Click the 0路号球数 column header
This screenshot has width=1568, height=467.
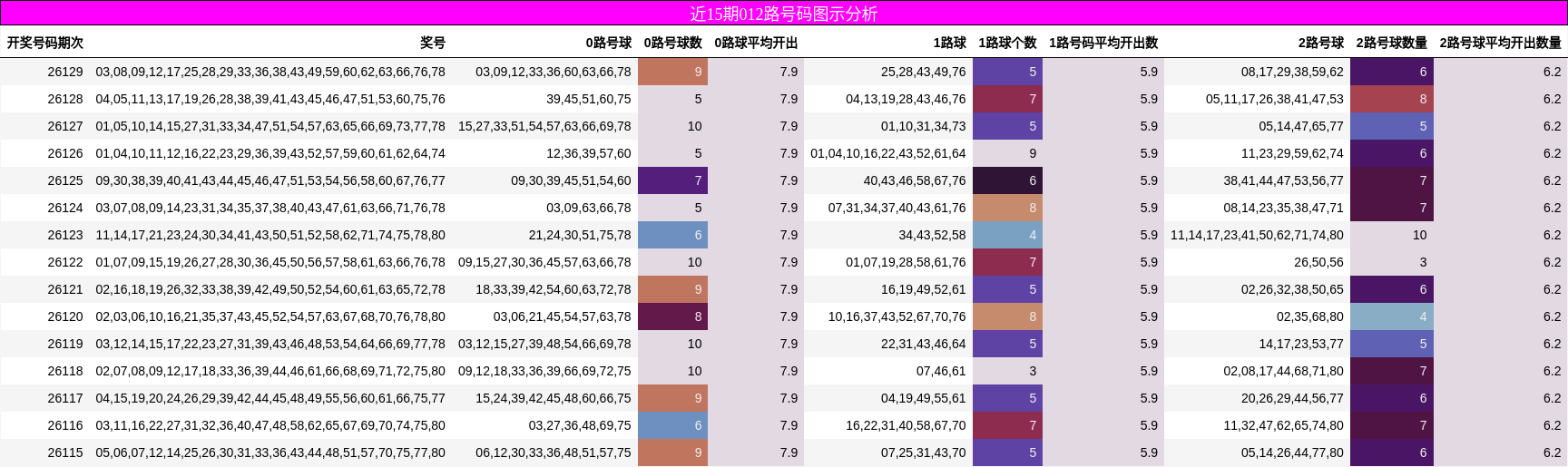673,43
